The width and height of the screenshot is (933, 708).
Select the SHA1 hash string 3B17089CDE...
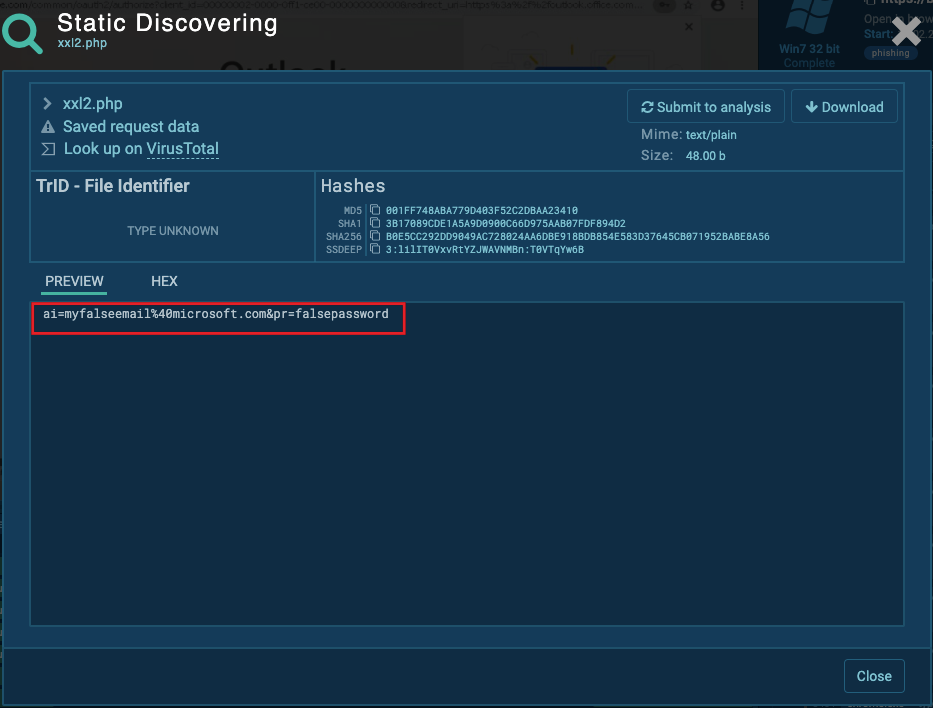(506, 223)
